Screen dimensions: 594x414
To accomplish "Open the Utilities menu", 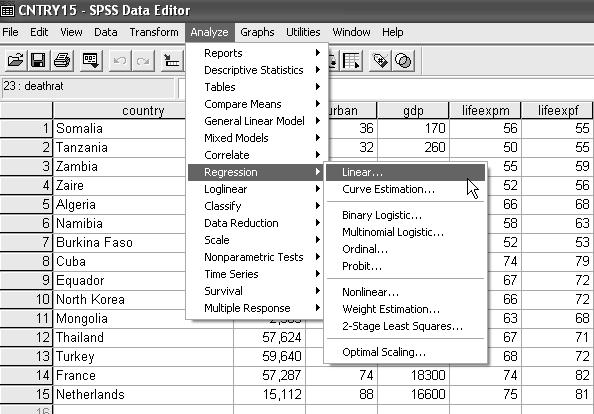I will 303,32.
